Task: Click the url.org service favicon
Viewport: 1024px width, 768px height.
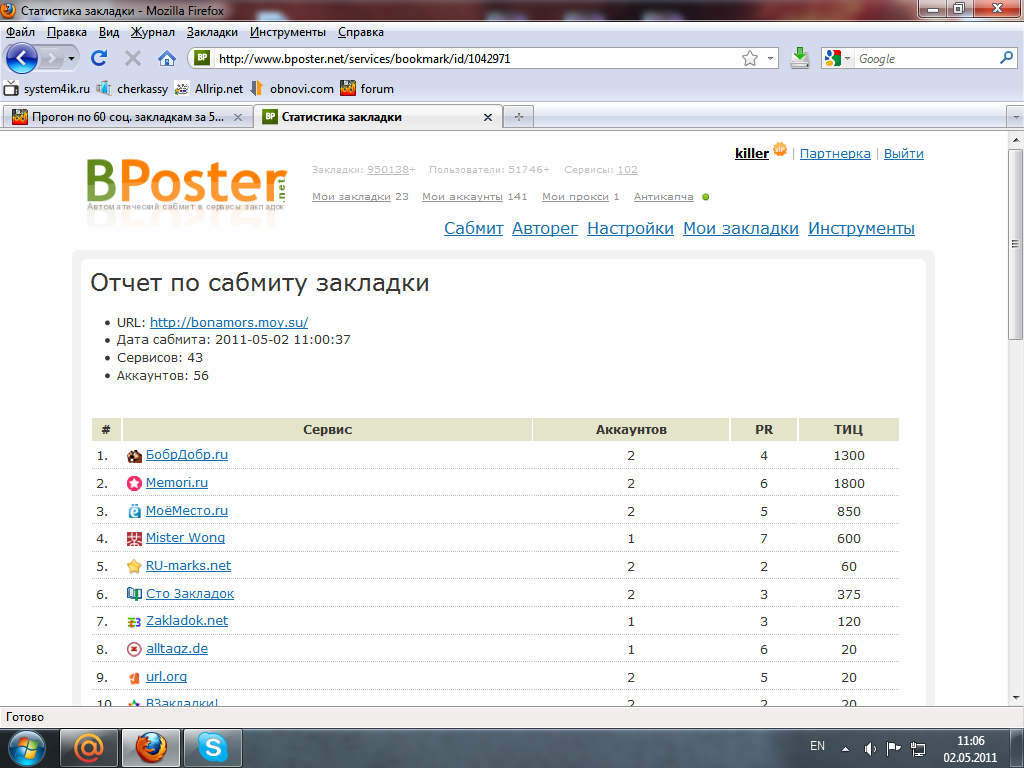Action: click(x=134, y=677)
